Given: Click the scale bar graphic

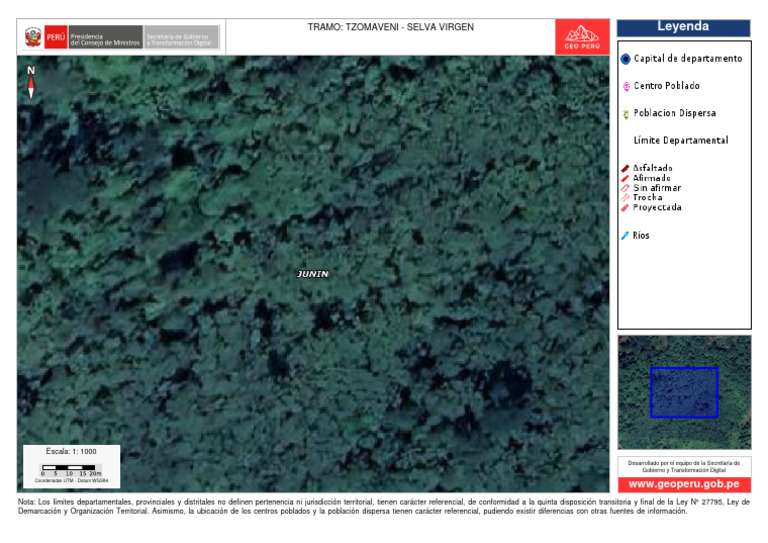Looking at the screenshot, I should [x=72, y=471].
